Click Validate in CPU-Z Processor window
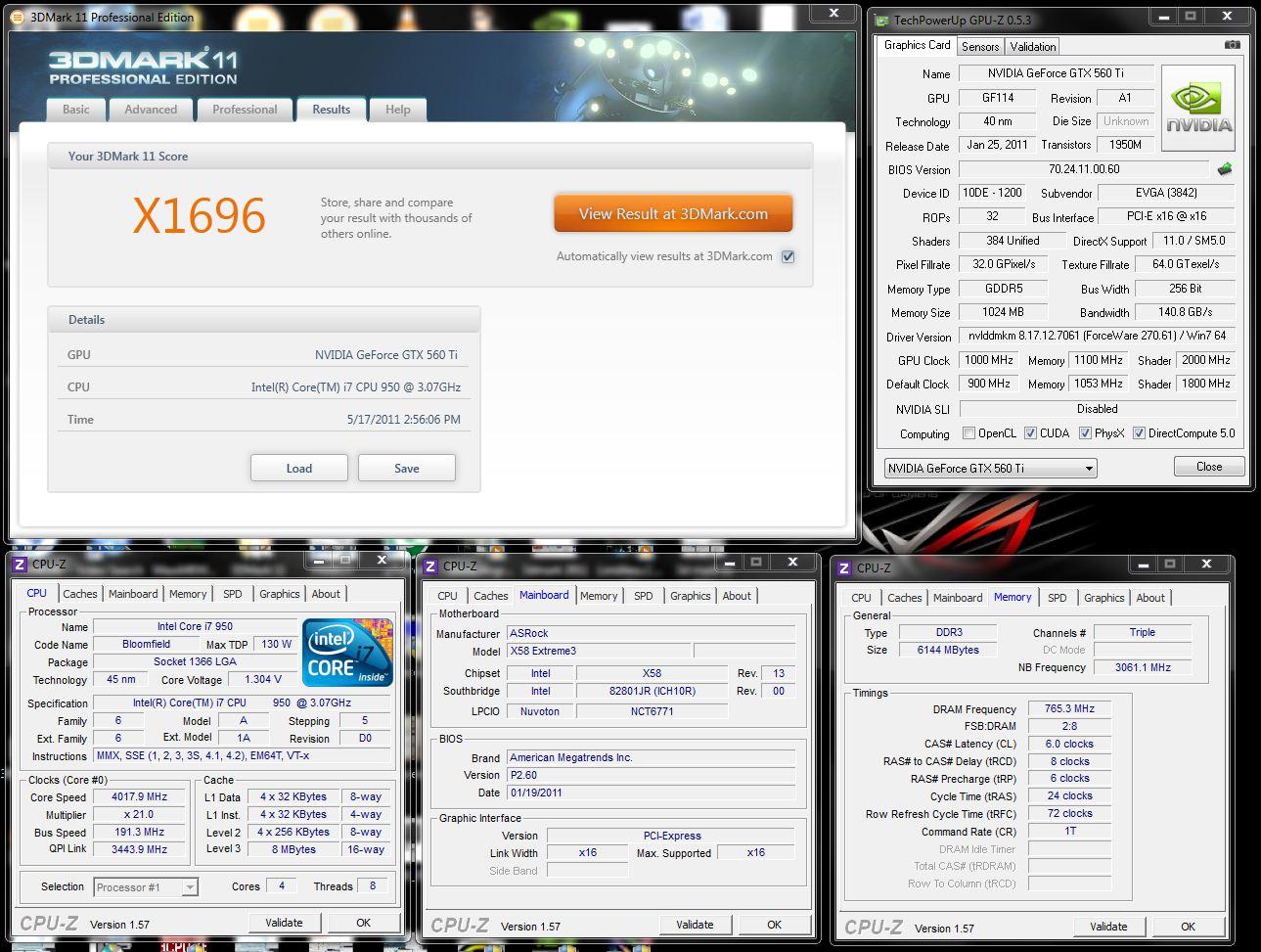 (x=284, y=923)
